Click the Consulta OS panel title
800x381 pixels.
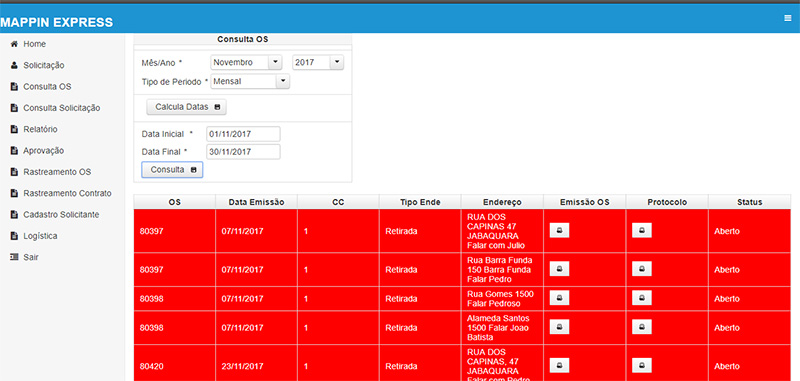click(243, 39)
